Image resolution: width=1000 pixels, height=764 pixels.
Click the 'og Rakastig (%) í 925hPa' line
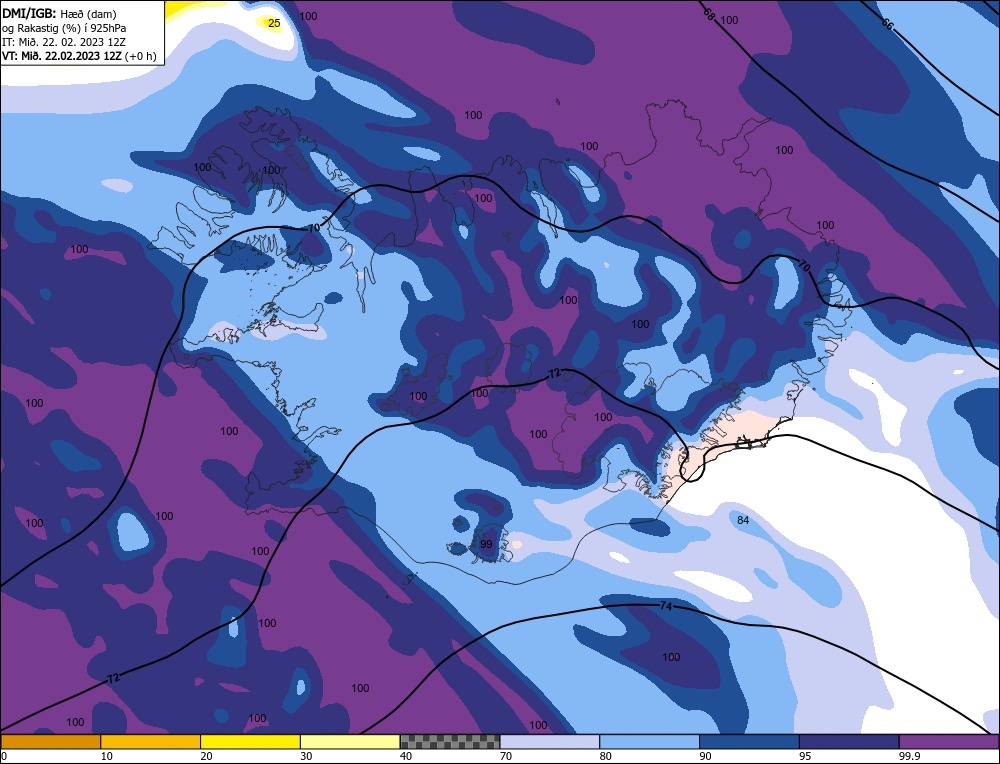tap(64, 28)
